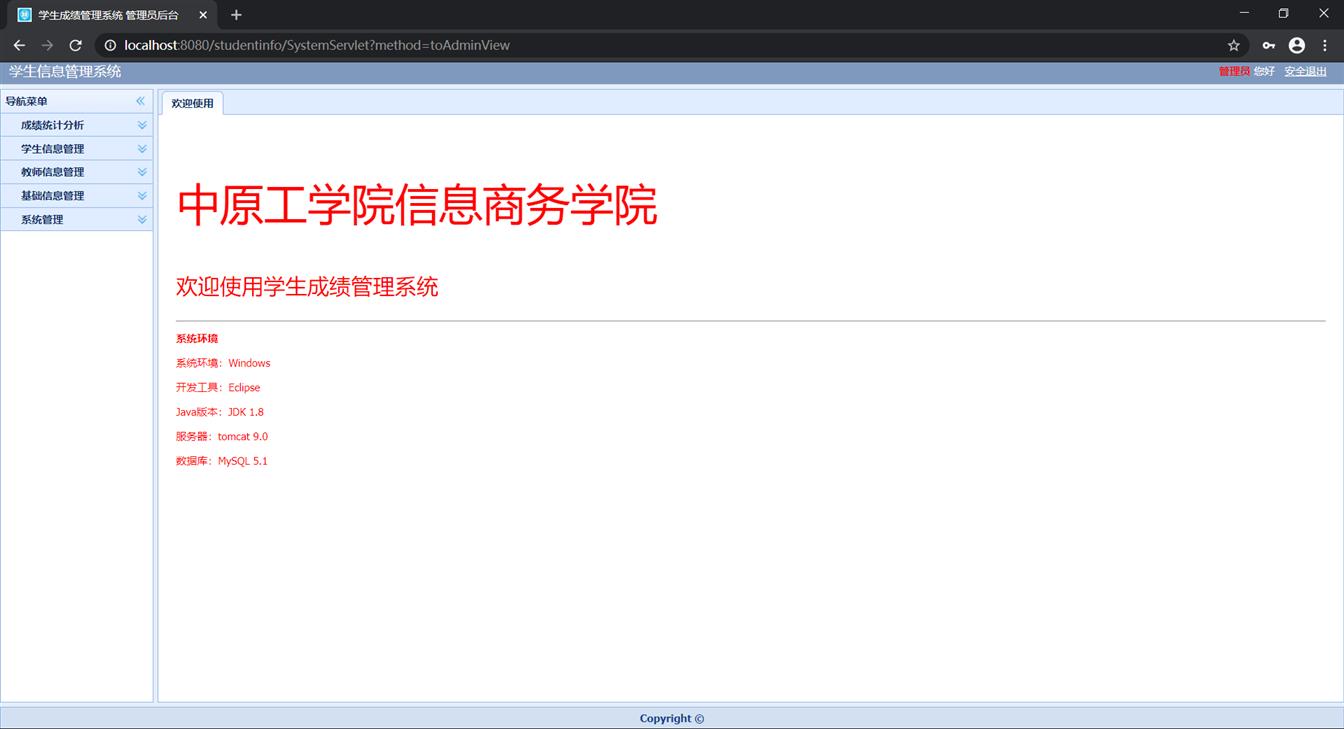Click the 管理员 username text
The image size is (1344, 729).
[1234, 71]
